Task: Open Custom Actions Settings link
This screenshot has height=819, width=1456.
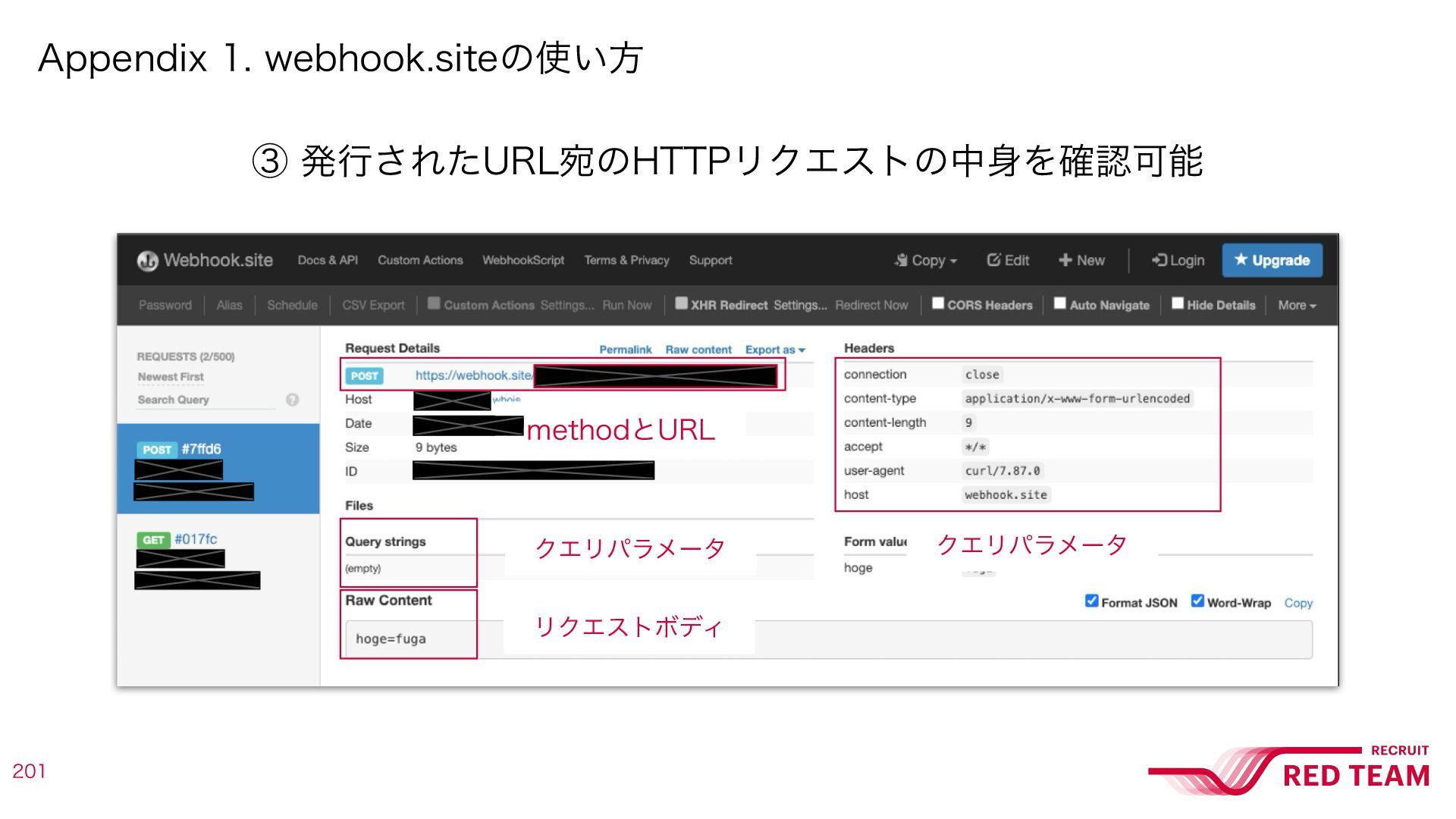Action: coord(567,305)
